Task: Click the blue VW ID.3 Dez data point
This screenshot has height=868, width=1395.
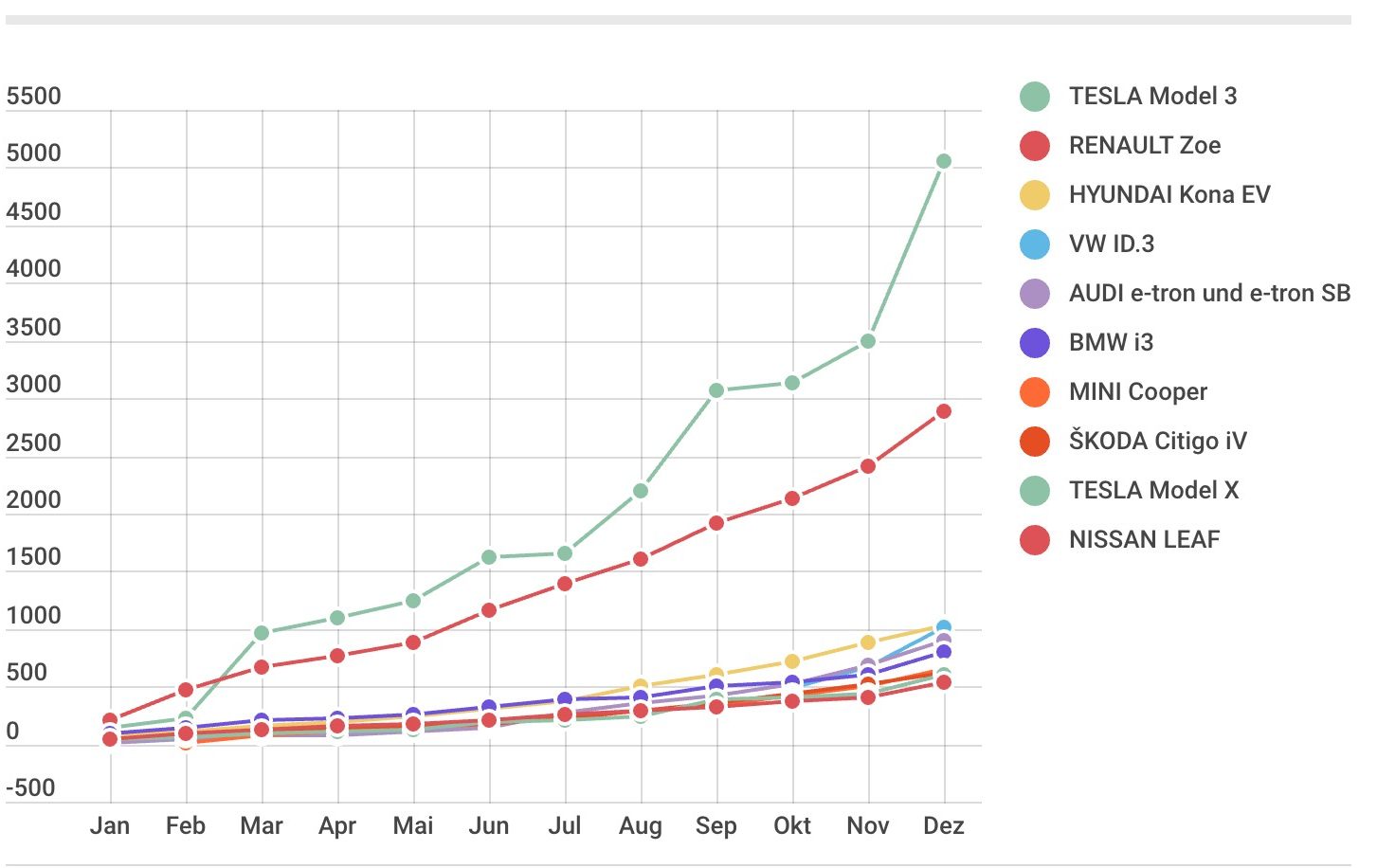Action: [x=944, y=627]
